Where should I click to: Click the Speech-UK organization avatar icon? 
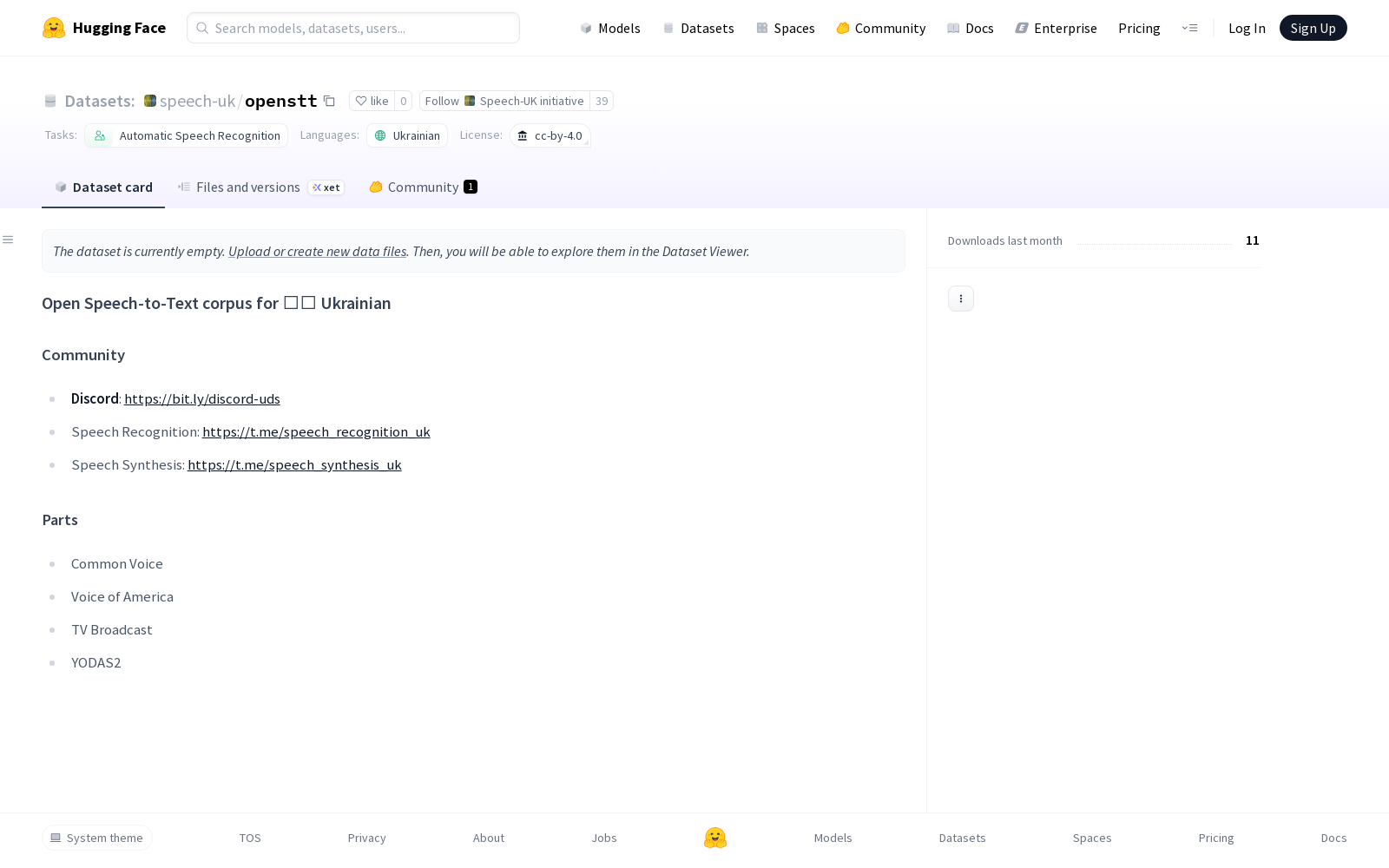click(x=150, y=101)
